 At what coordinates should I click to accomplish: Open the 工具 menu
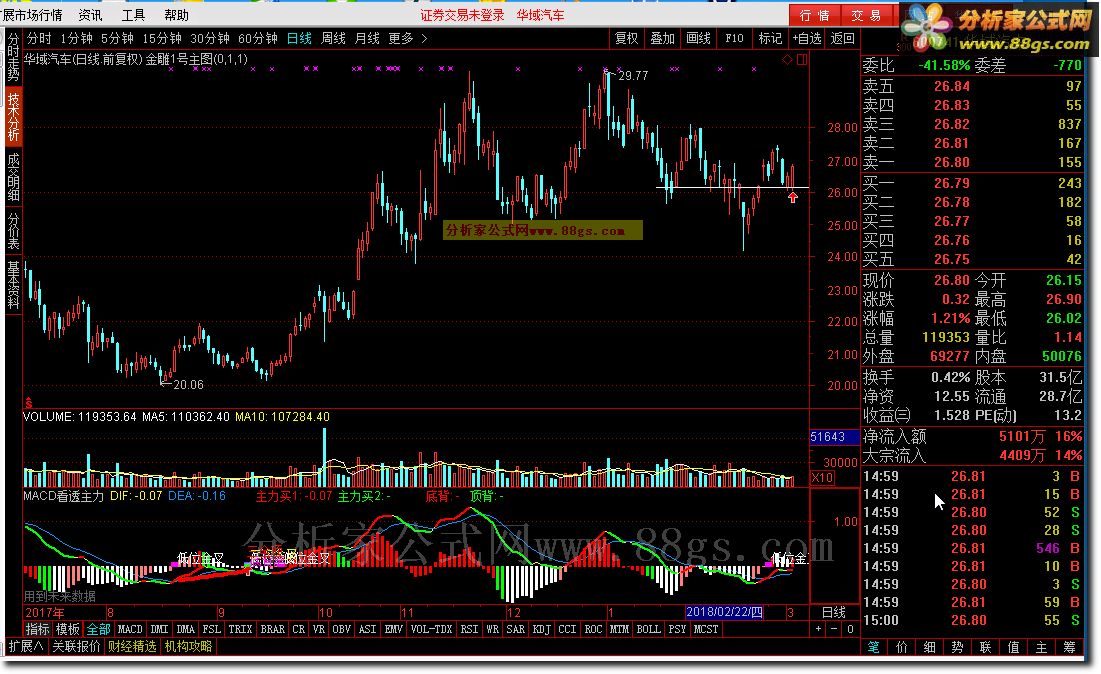pyautogui.click(x=133, y=15)
